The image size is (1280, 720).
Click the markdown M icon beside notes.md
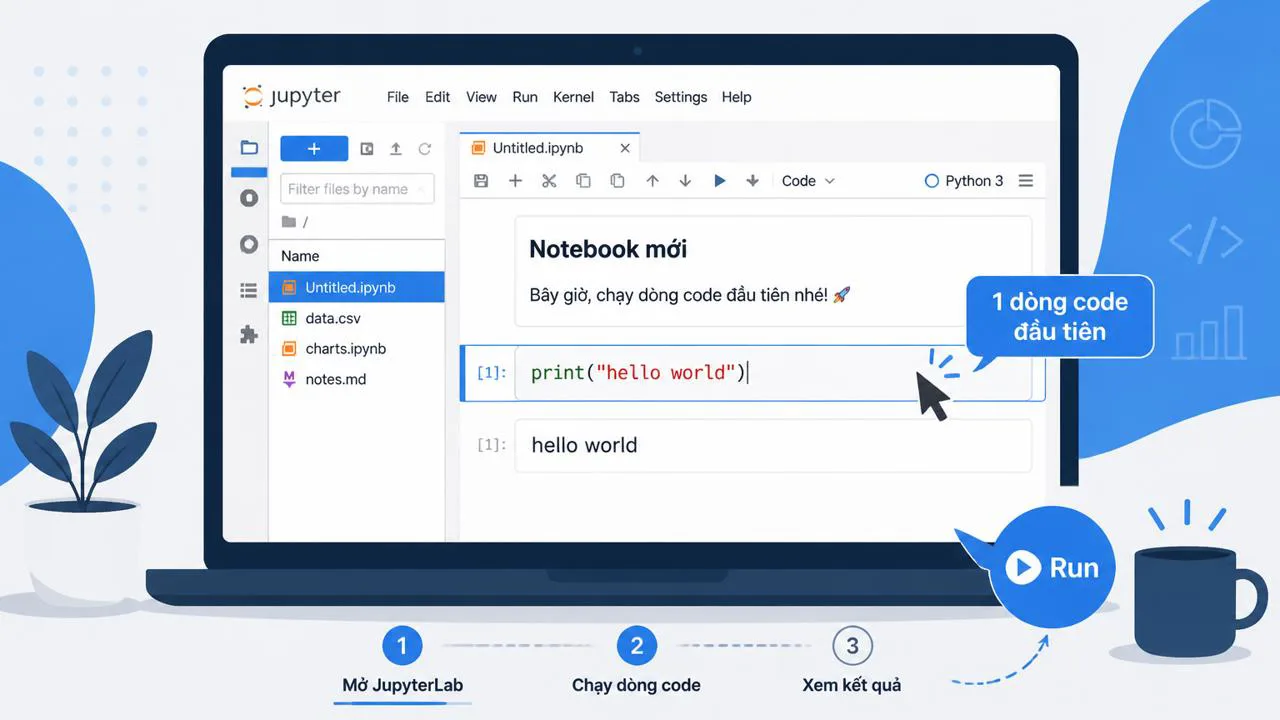289,380
